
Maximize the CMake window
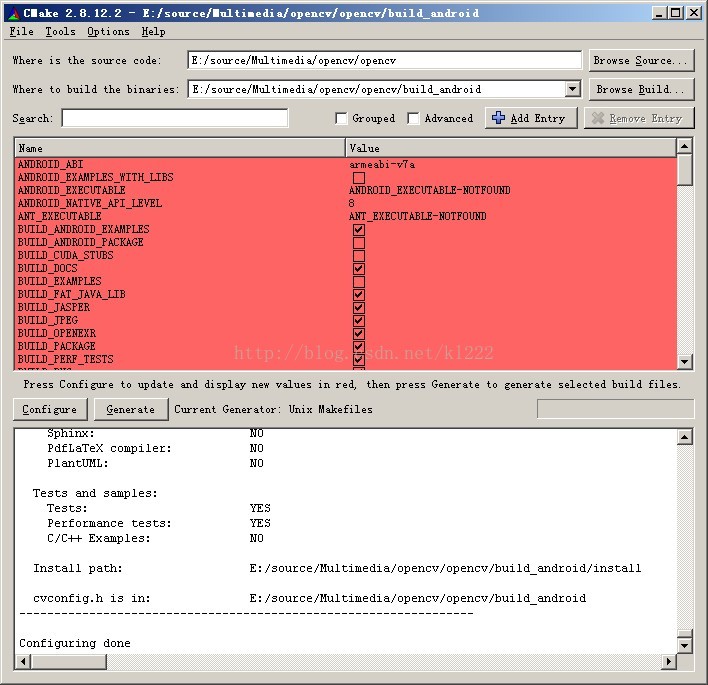point(676,13)
